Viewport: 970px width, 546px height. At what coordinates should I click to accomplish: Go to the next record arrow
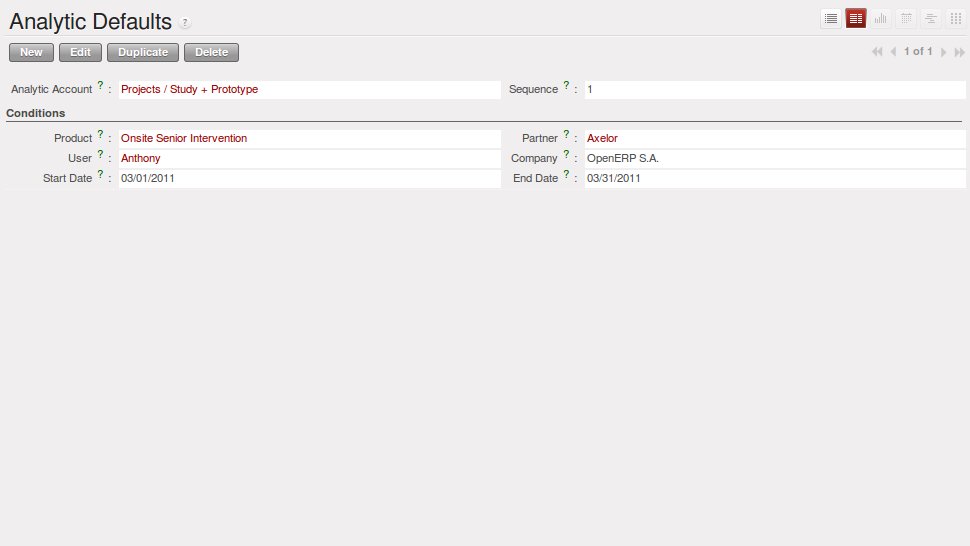pyautogui.click(x=943, y=52)
